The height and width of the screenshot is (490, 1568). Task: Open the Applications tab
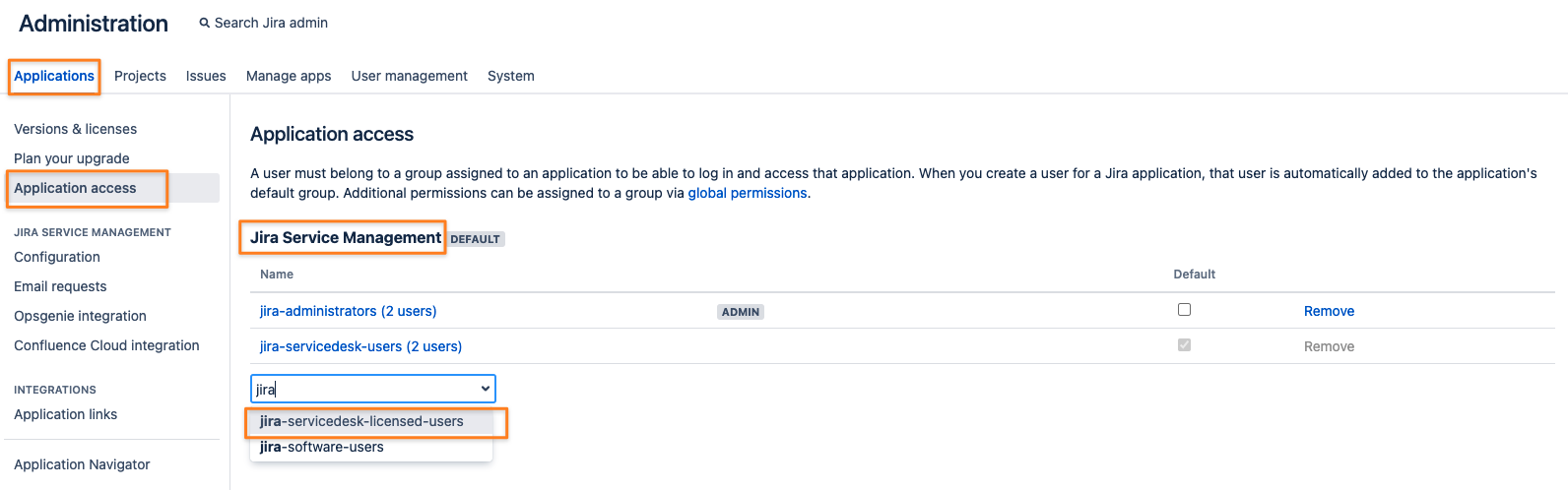(54, 76)
